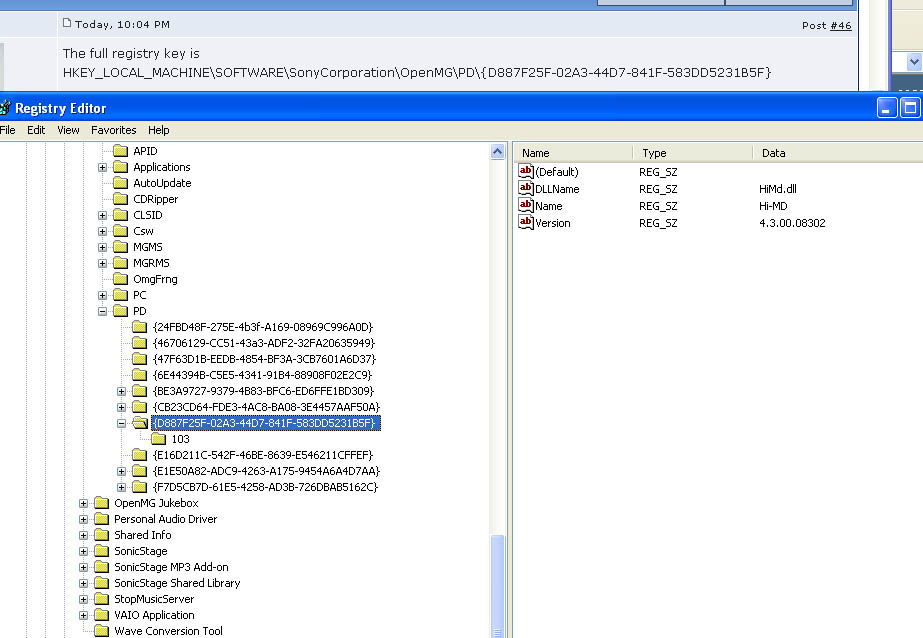Click the (Default) value string icon
Viewport: 923px width, 638px height.
tap(526, 171)
